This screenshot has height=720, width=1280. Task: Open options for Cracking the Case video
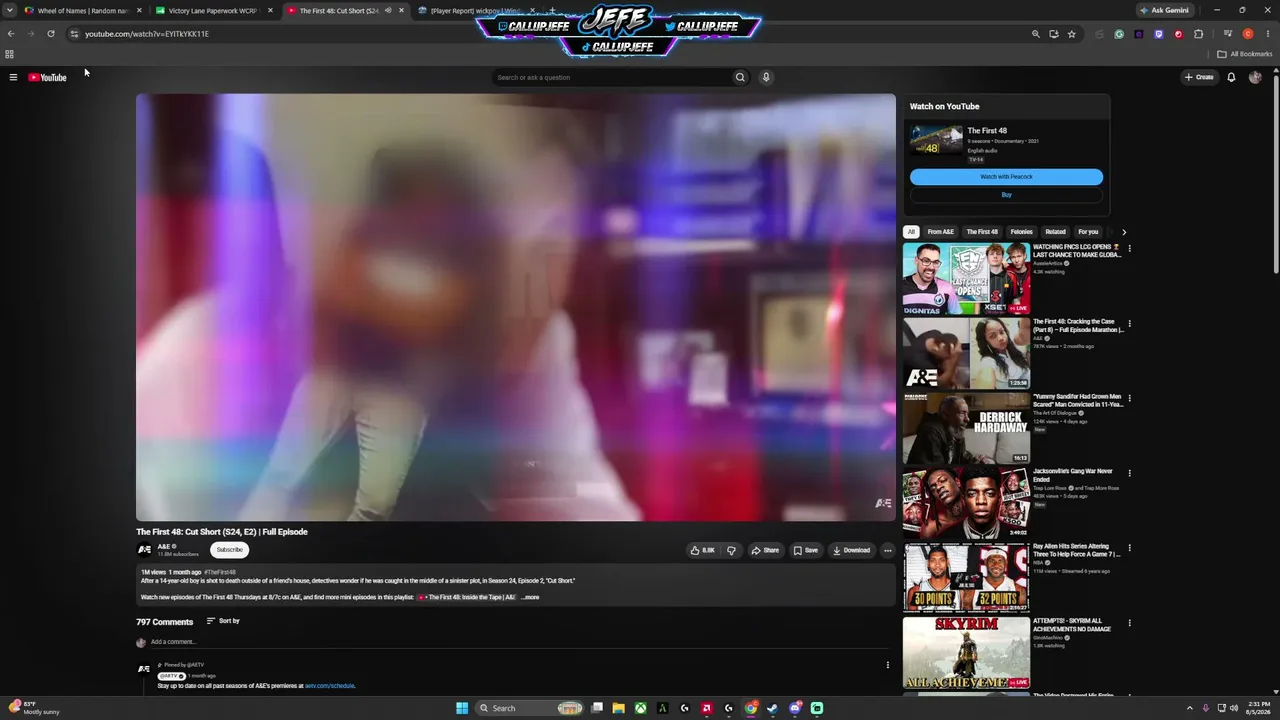tap(1129, 324)
